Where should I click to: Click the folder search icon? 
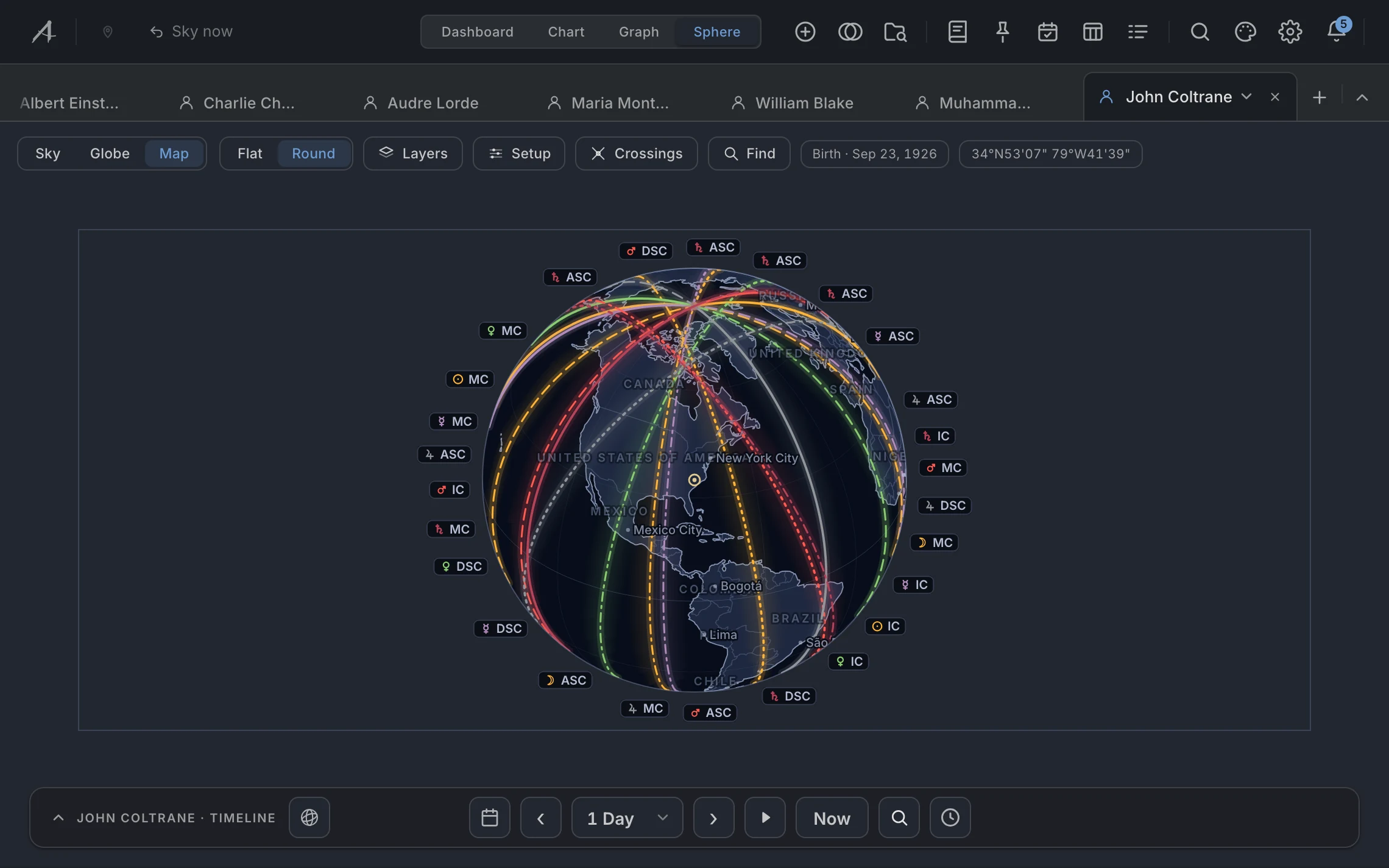click(895, 32)
